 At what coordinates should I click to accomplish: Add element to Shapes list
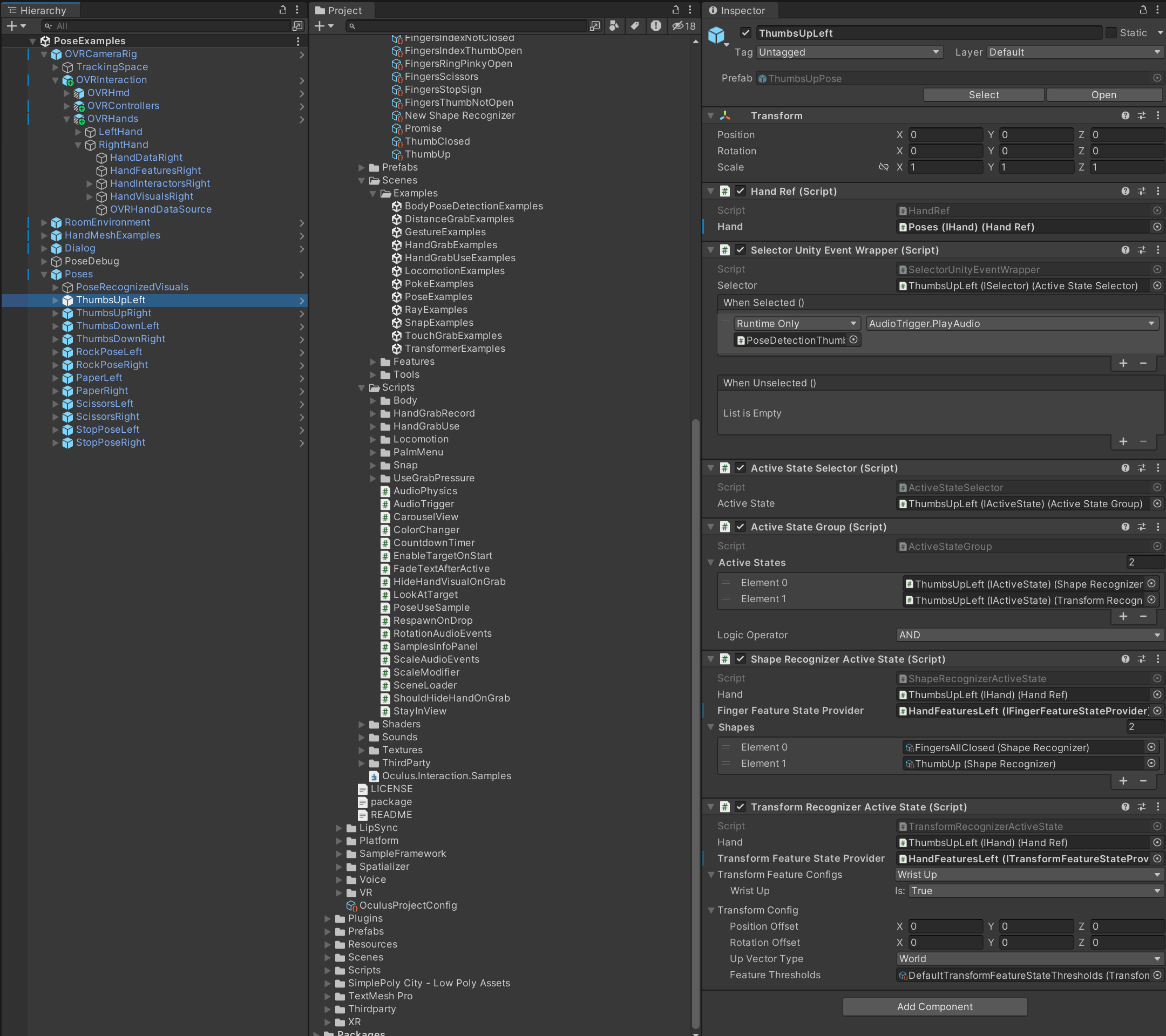tap(1123, 781)
